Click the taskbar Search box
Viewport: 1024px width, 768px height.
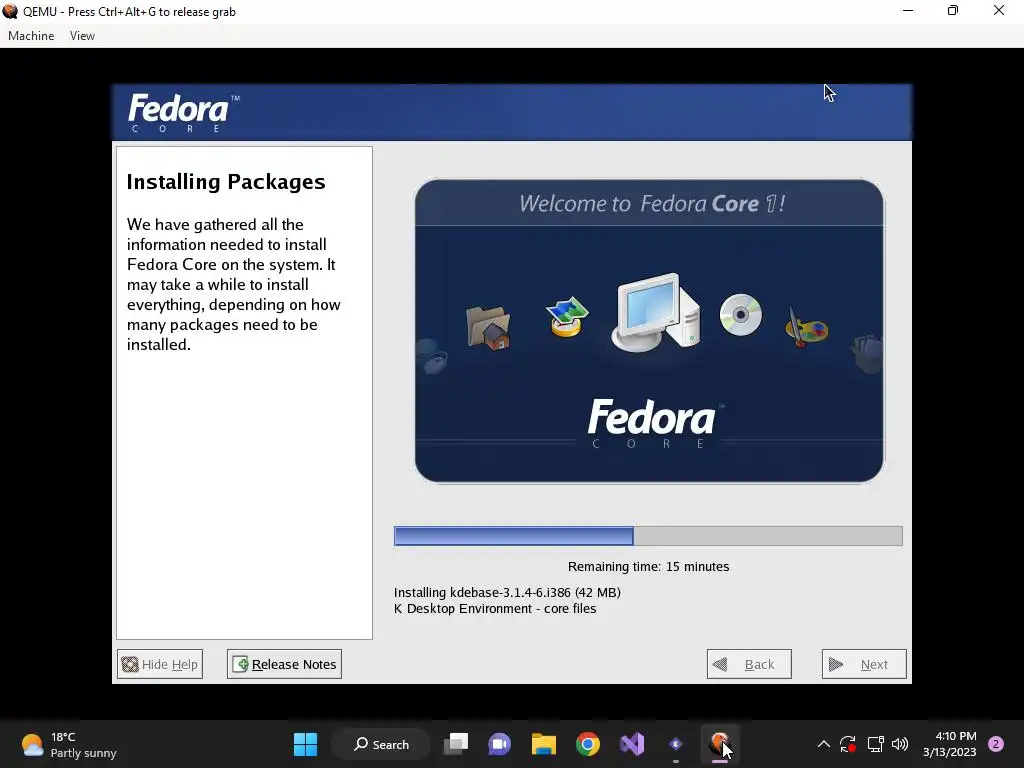pos(381,744)
